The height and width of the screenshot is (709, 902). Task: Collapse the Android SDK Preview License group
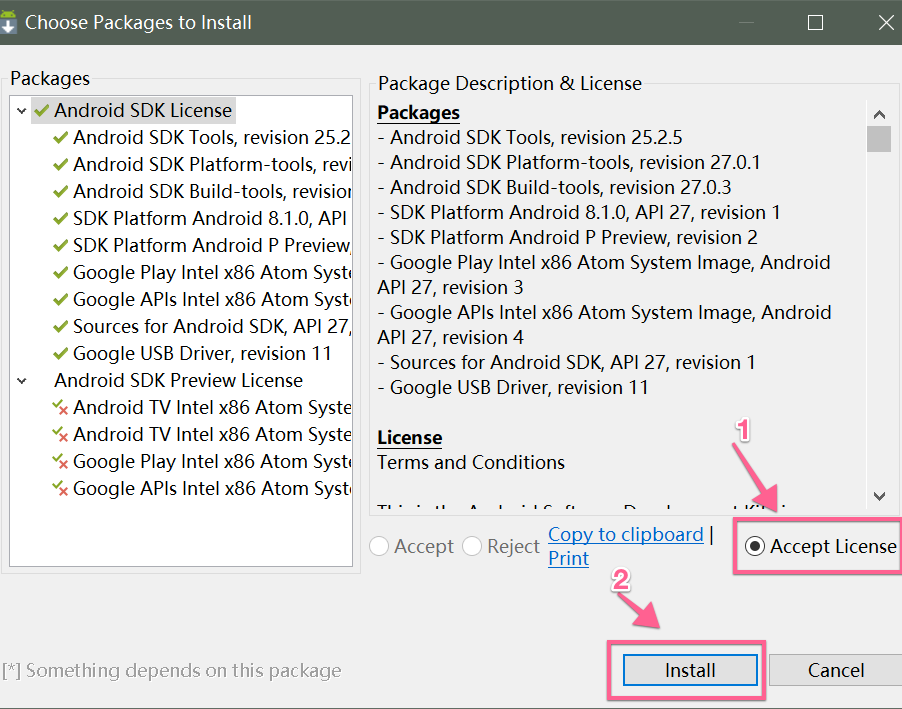click(22, 381)
